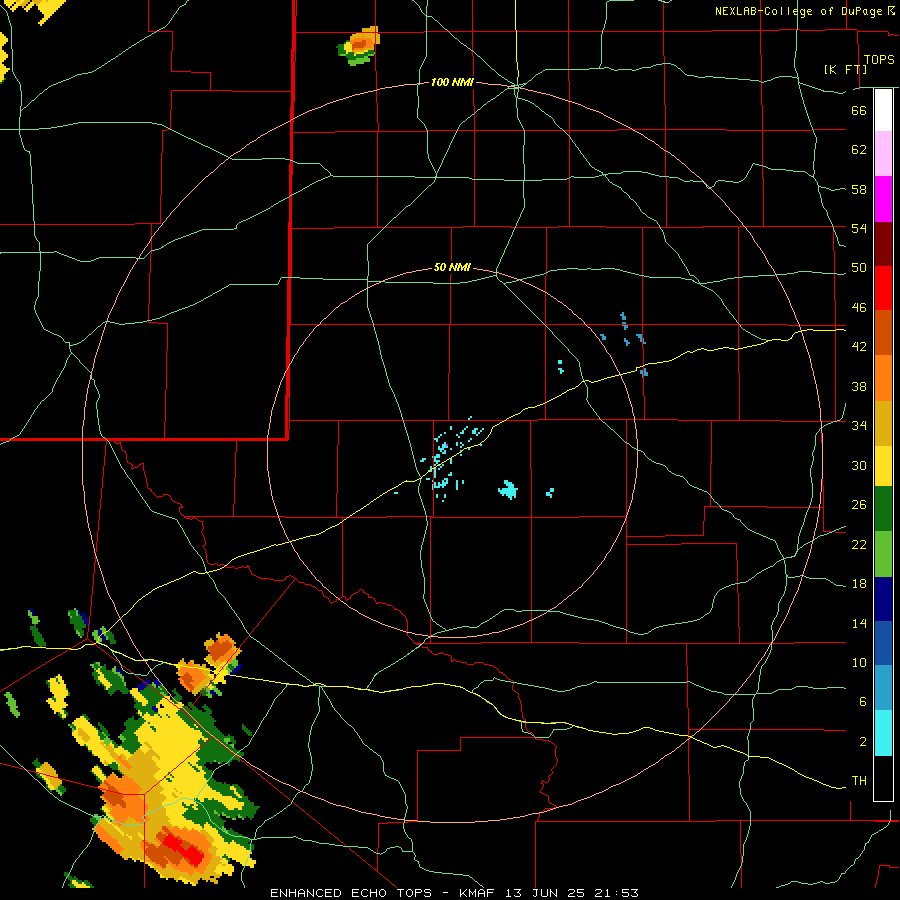Click the legend value 62
This screenshot has width=900, height=900.
pyautogui.click(x=859, y=150)
